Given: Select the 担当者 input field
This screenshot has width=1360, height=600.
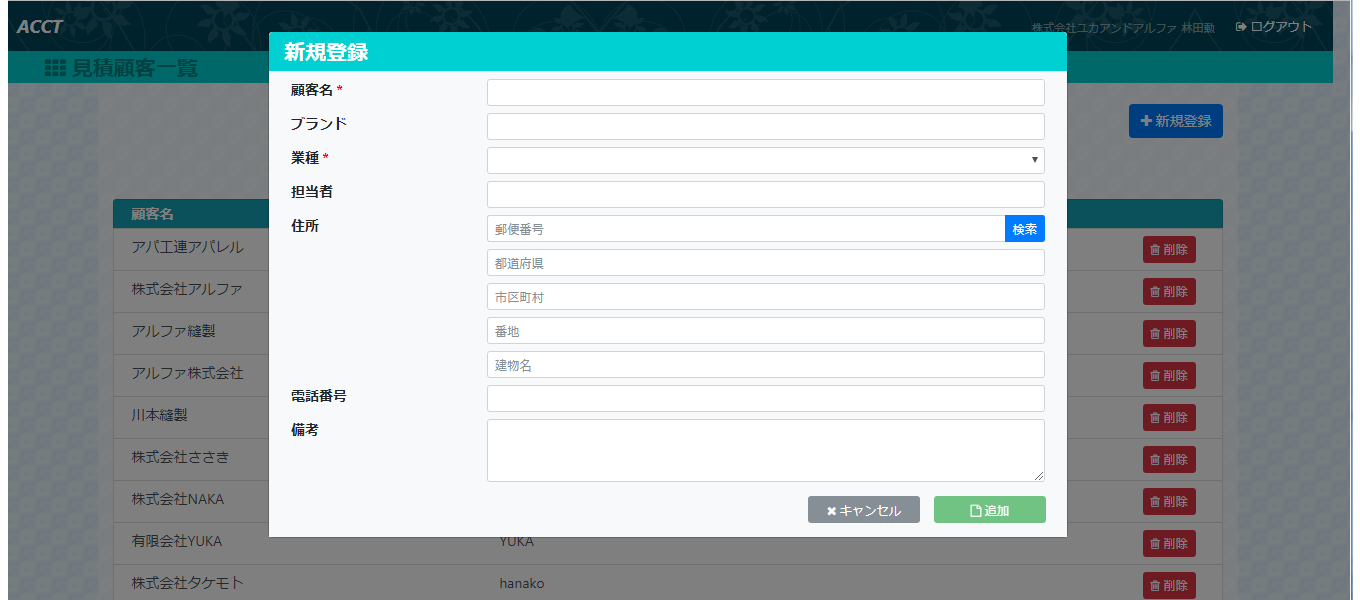Looking at the screenshot, I should coord(765,194).
